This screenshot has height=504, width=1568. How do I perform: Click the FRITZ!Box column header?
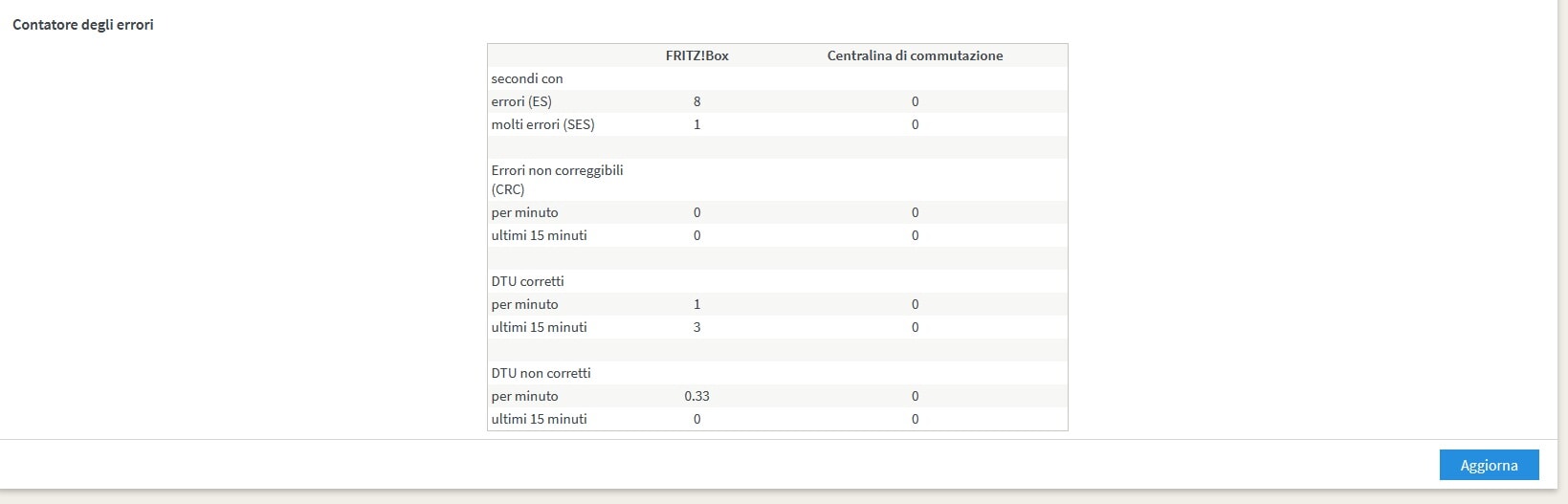[x=696, y=55]
